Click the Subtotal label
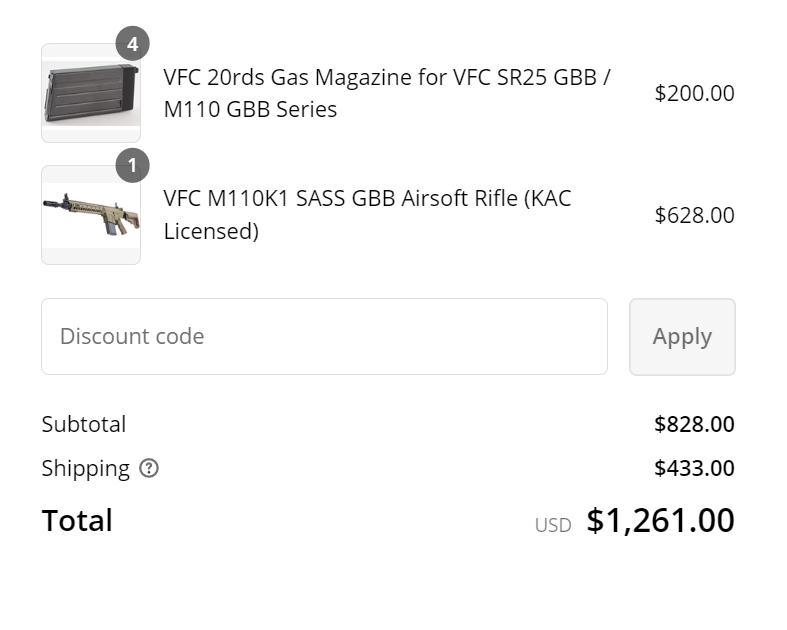Viewport: 787px width, 630px height. pos(84,424)
